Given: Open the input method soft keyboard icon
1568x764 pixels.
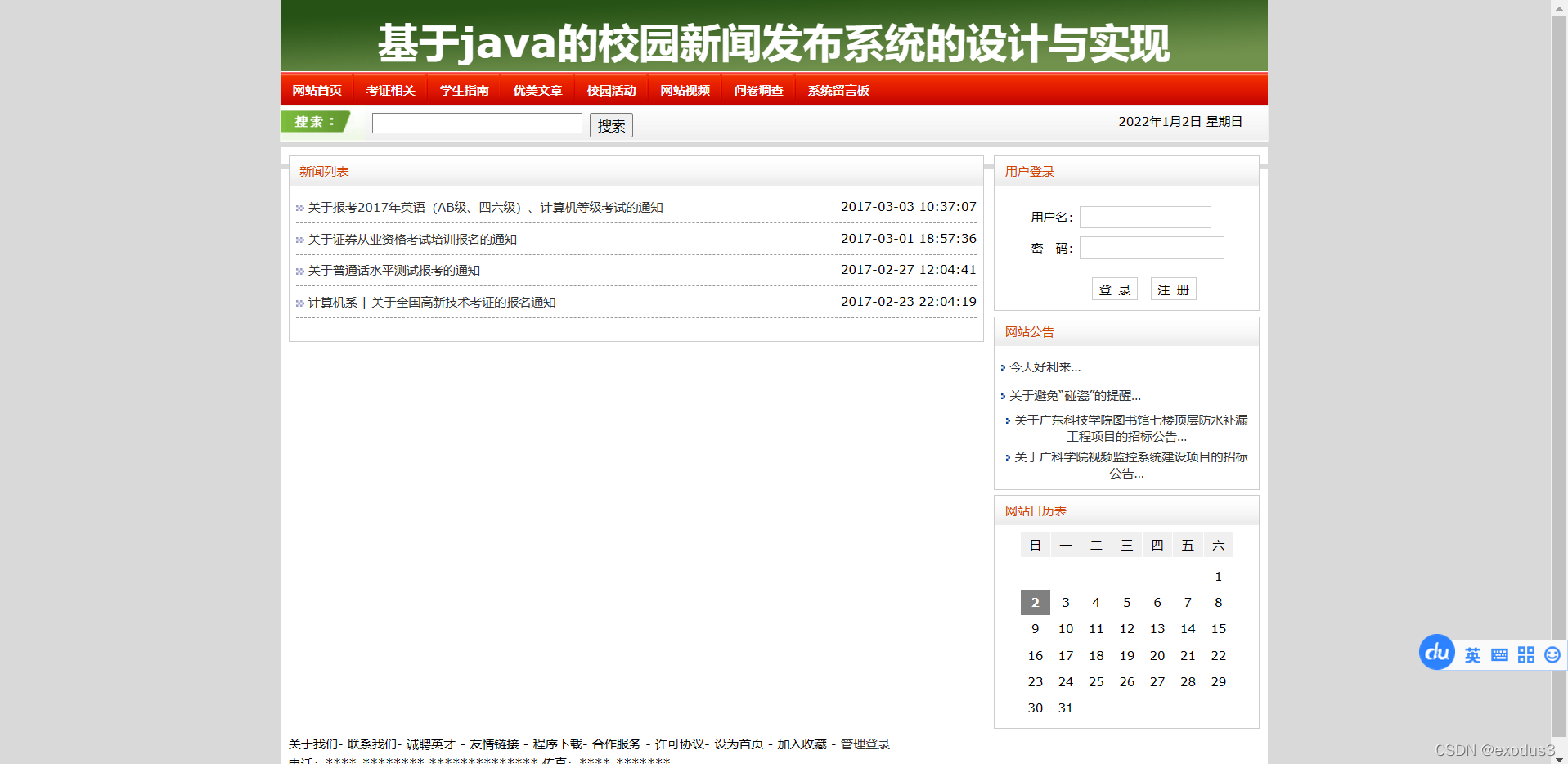Looking at the screenshot, I should 1499,655.
